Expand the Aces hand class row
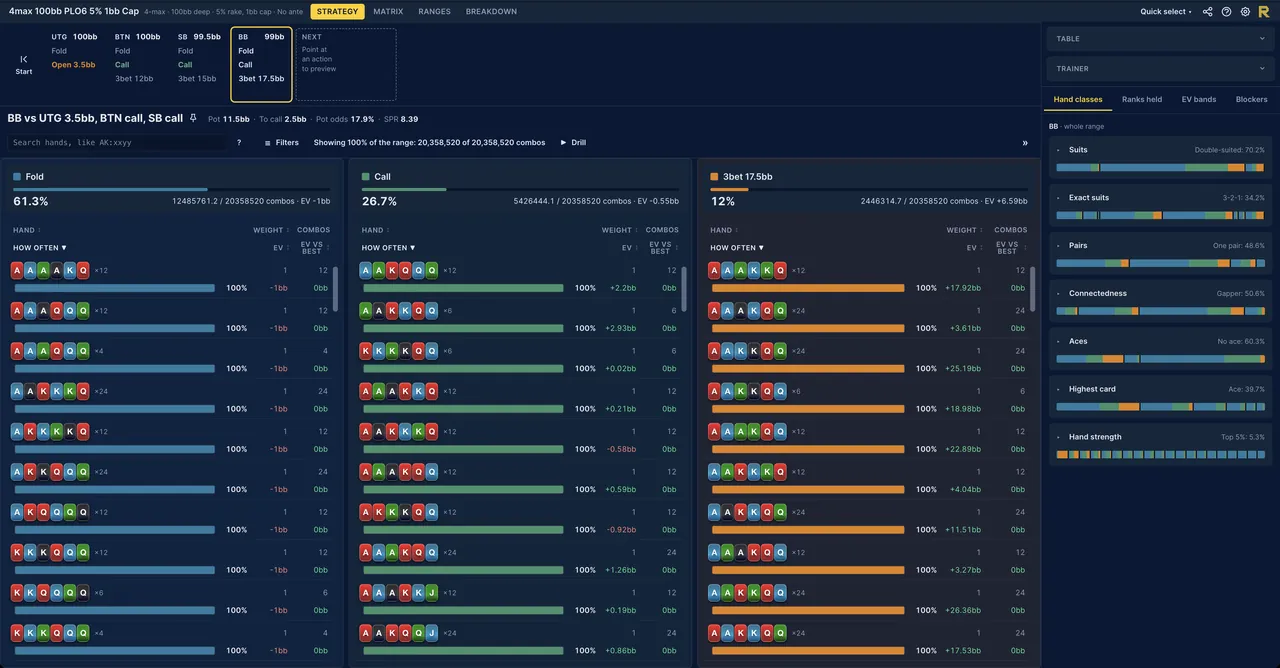 coord(1161,351)
